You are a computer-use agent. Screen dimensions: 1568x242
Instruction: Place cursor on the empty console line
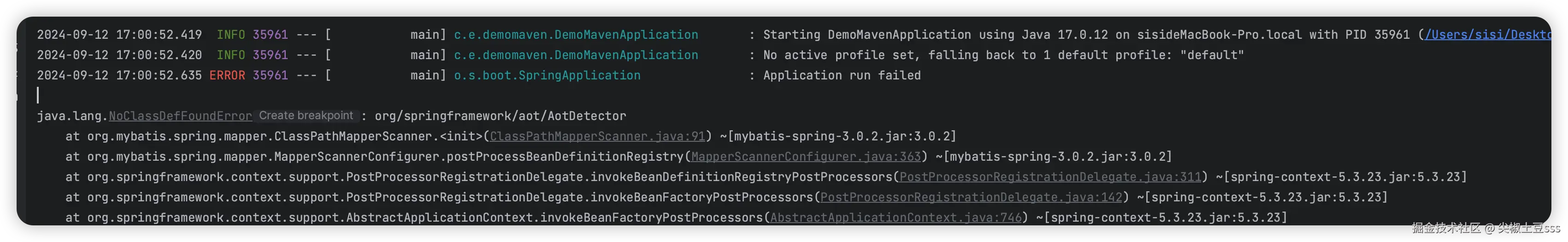pos(183,95)
